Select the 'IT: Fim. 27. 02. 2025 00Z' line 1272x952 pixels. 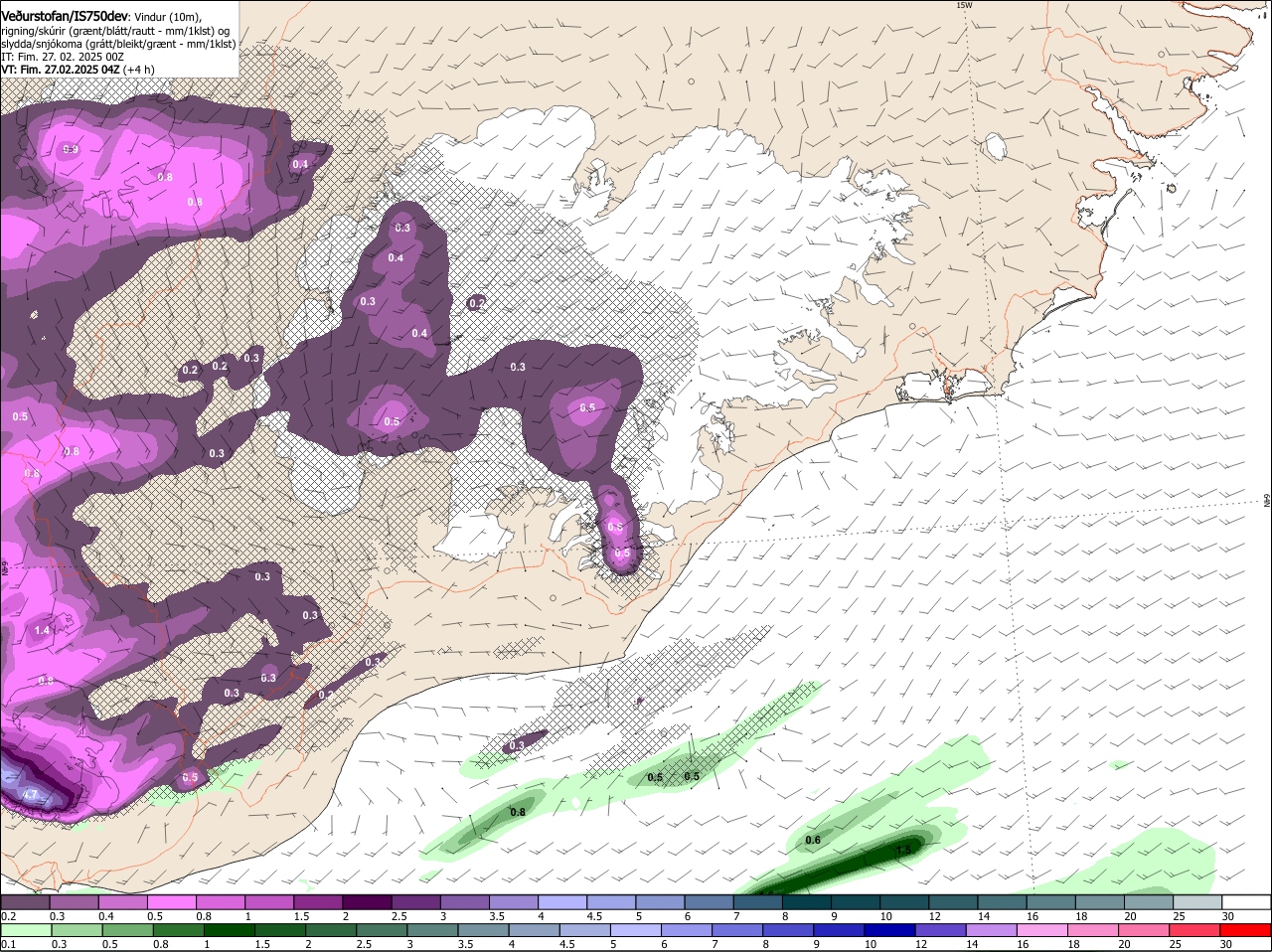tap(63, 57)
